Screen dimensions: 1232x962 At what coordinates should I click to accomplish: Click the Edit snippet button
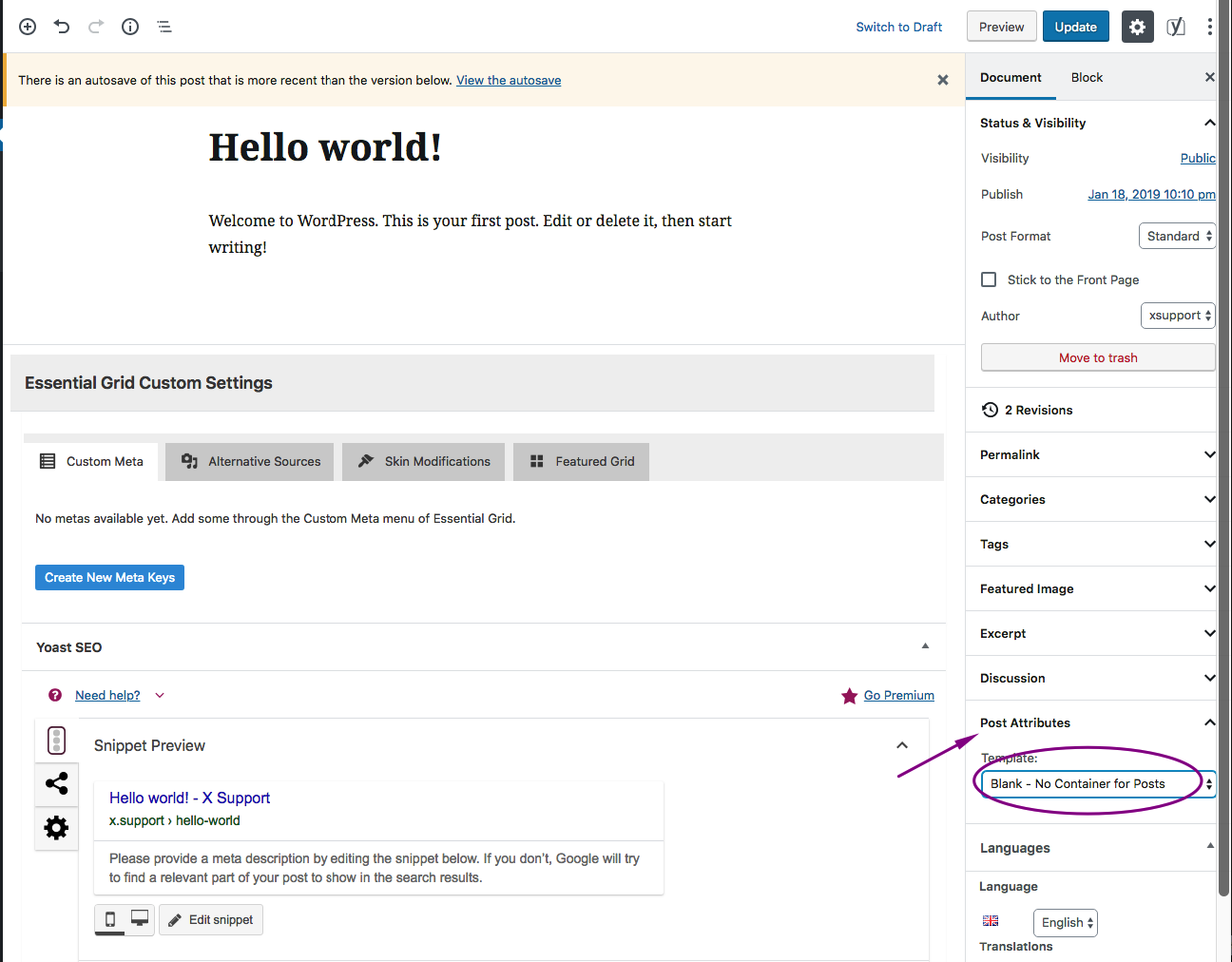click(211, 919)
